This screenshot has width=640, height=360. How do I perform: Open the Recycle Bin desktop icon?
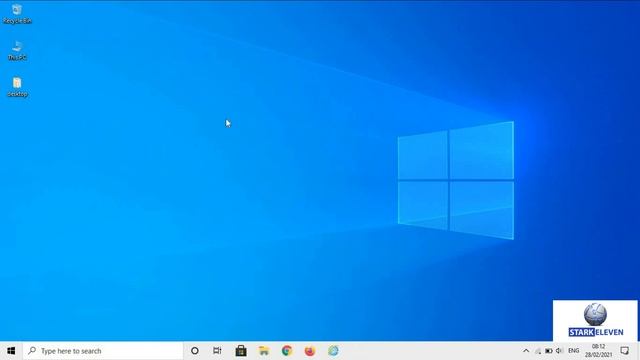17,13
